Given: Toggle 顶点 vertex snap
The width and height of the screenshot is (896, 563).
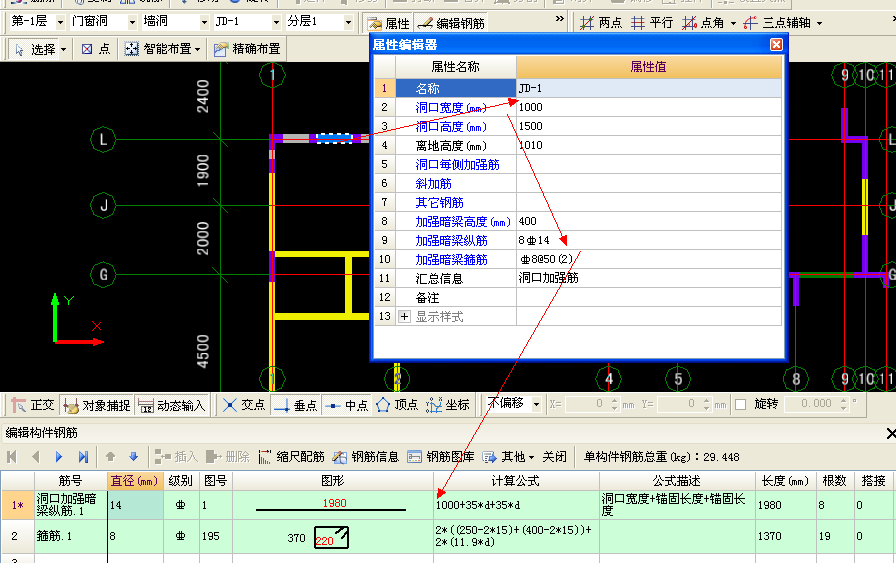Looking at the screenshot, I should point(397,405).
